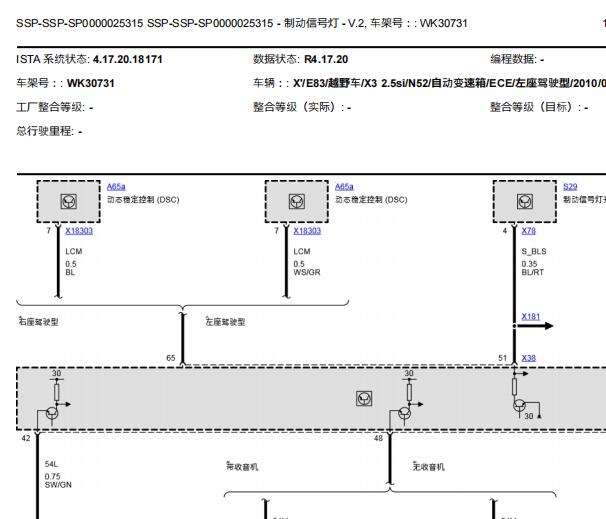Click pin number 65
The height and width of the screenshot is (519, 606).
171,358
